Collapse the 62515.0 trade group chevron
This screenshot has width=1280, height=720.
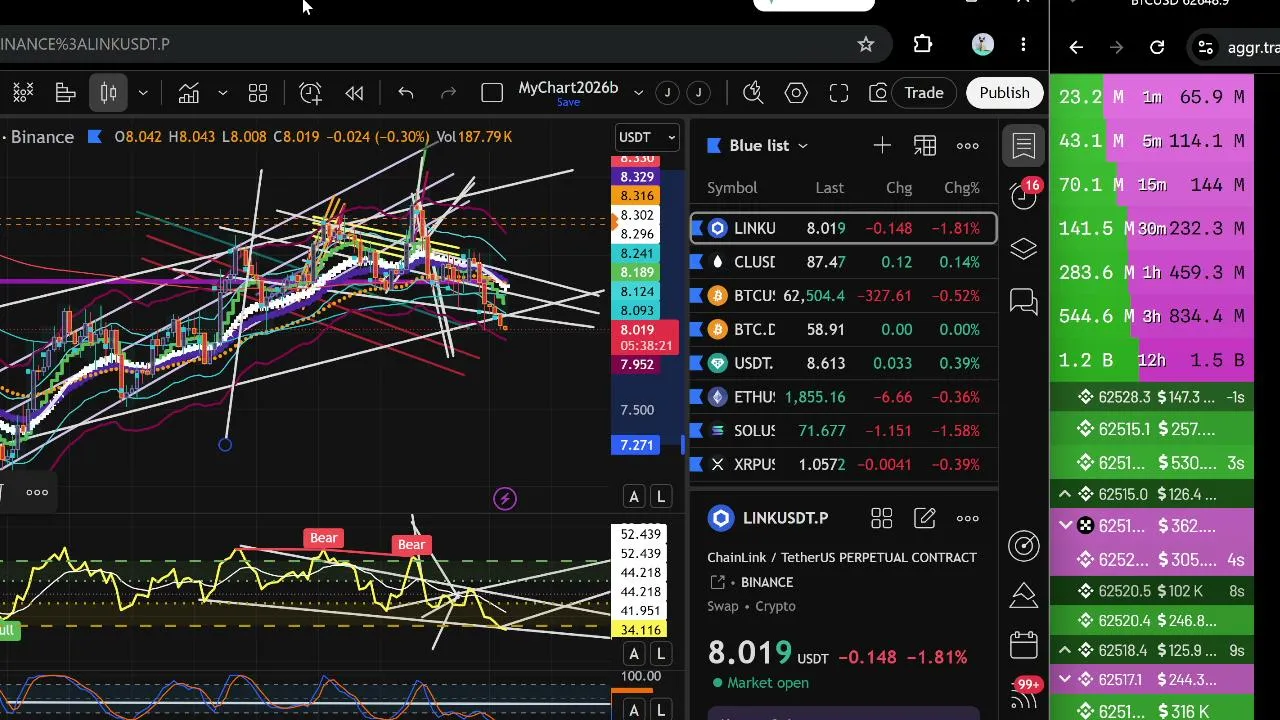click(1065, 494)
